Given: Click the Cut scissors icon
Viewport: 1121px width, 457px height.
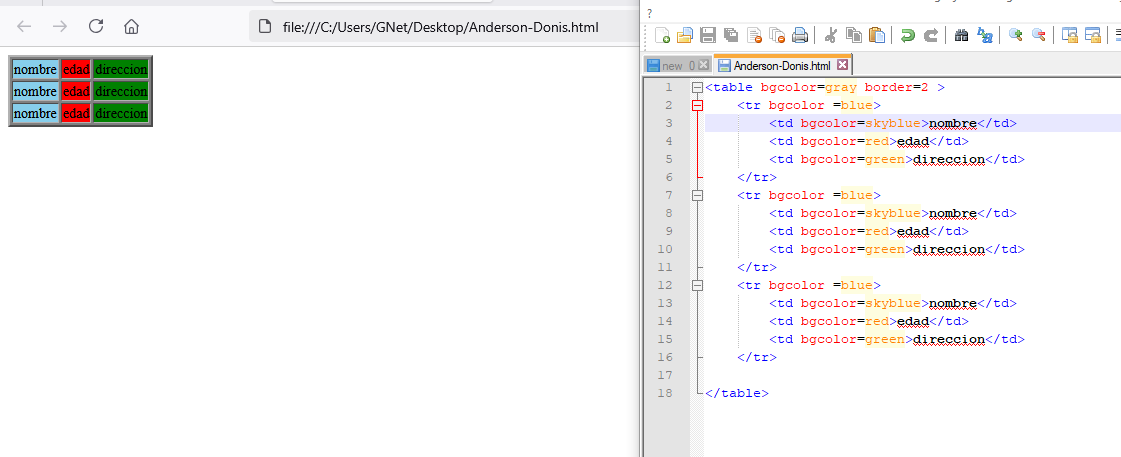Looking at the screenshot, I should coord(831,35).
